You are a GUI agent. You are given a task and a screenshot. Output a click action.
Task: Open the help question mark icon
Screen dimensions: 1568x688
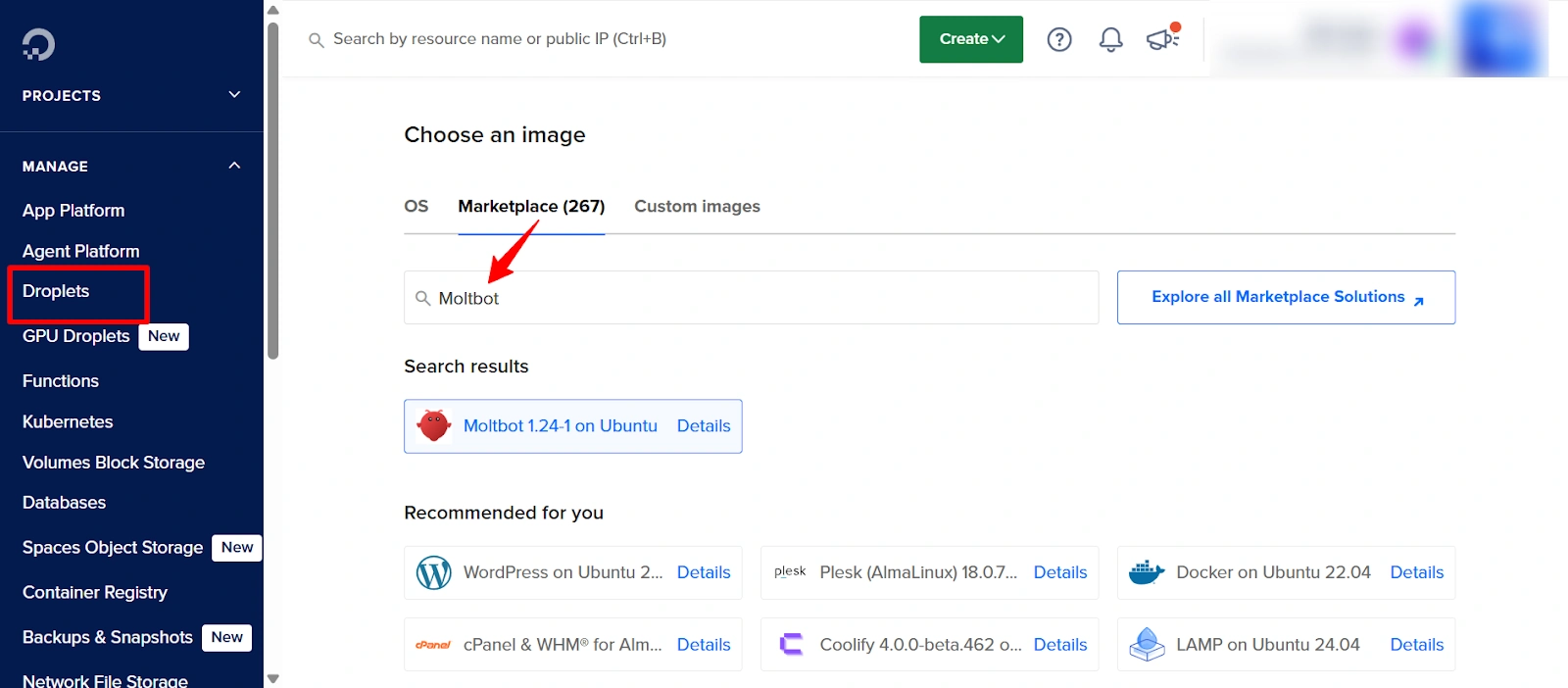[1059, 39]
